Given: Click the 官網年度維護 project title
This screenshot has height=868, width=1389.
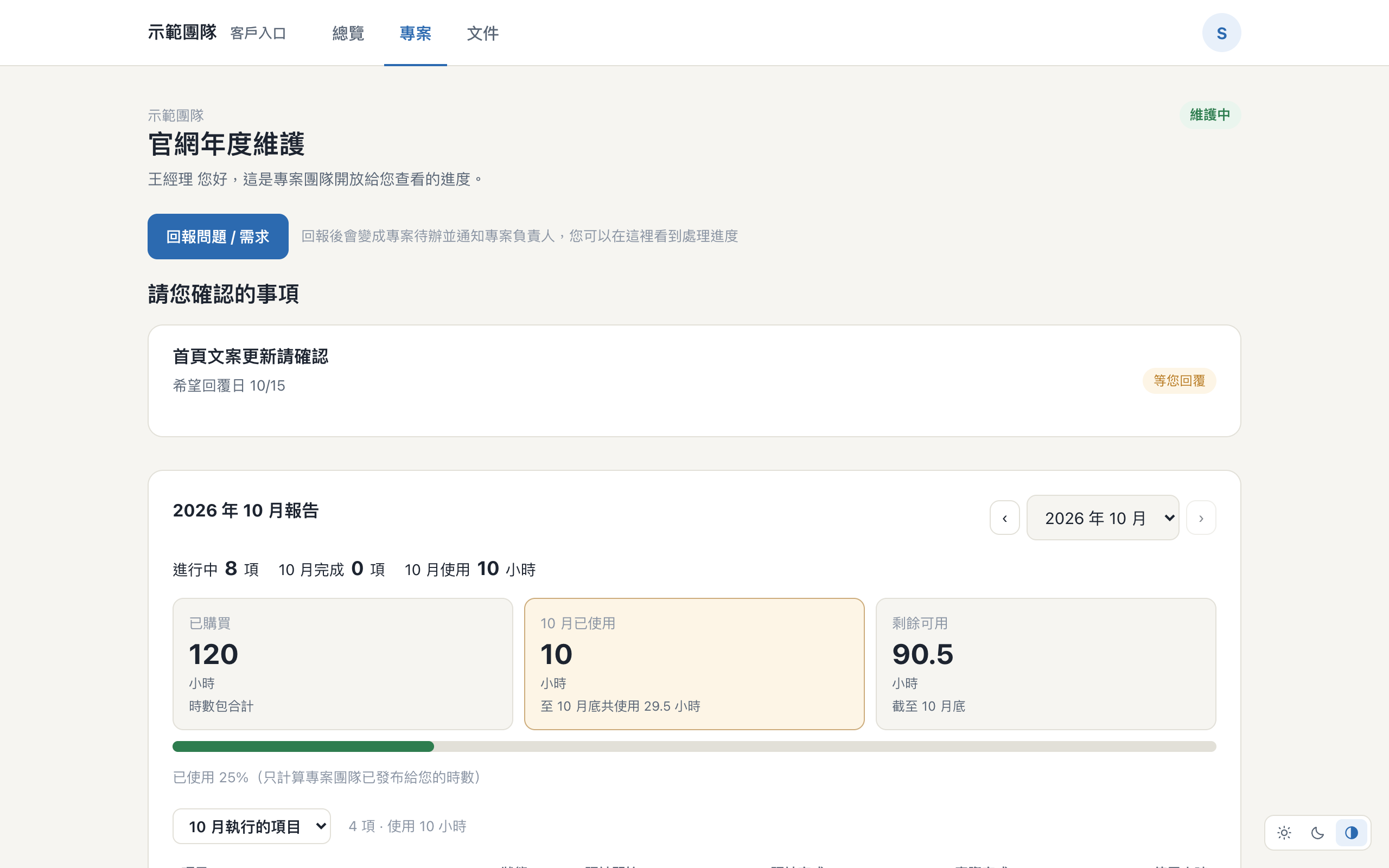Looking at the screenshot, I should (227, 144).
